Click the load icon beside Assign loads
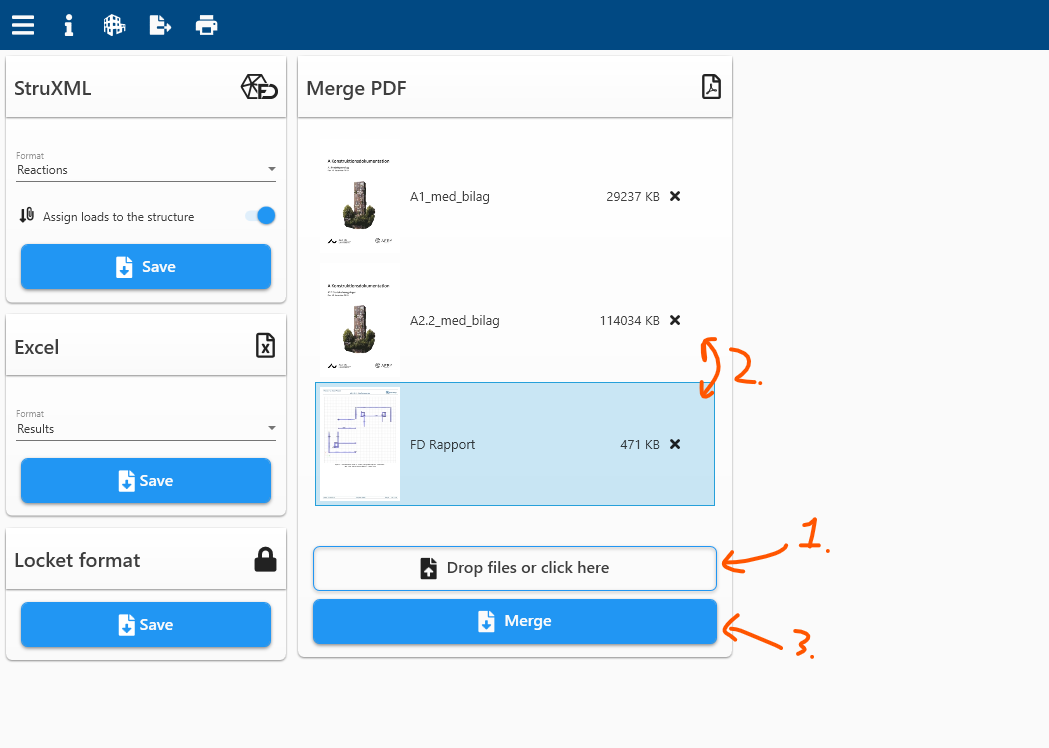1049x748 pixels. click(x=27, y=215)
